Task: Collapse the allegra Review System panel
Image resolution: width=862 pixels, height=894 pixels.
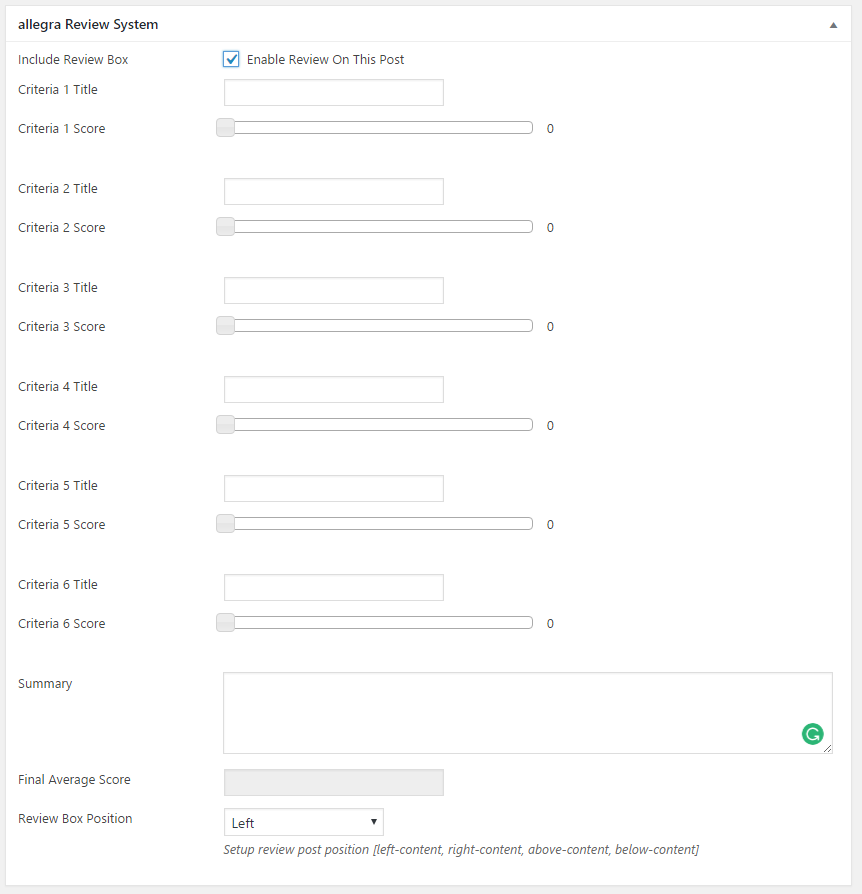Action: coord(833,25)
